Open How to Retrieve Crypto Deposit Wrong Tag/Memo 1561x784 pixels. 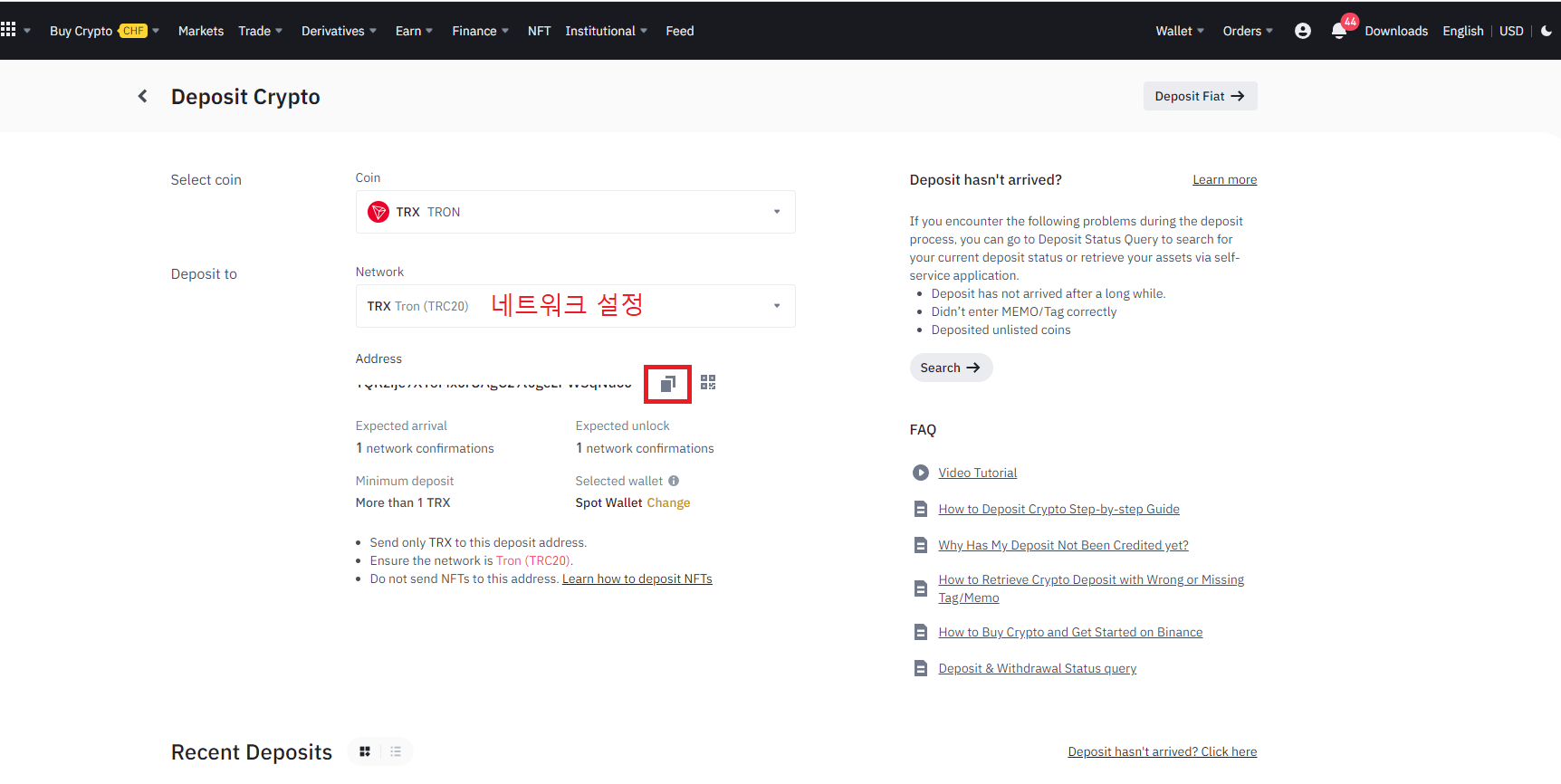coord(1091,588)
